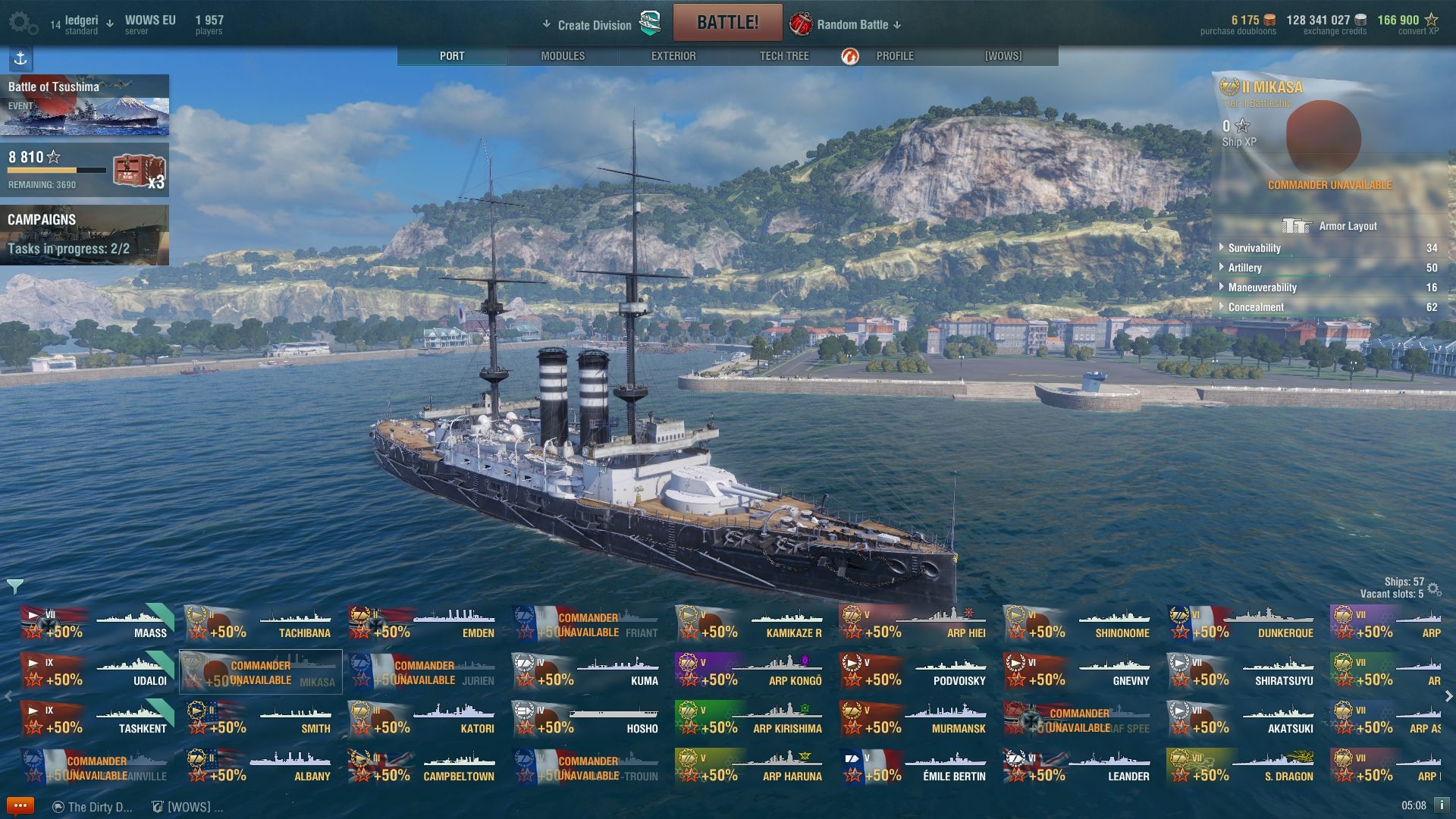Click the gold doubloons coin icon
Viewport: 1456px width, 819px height.
pyautogui.click(x=1269, y=20)
